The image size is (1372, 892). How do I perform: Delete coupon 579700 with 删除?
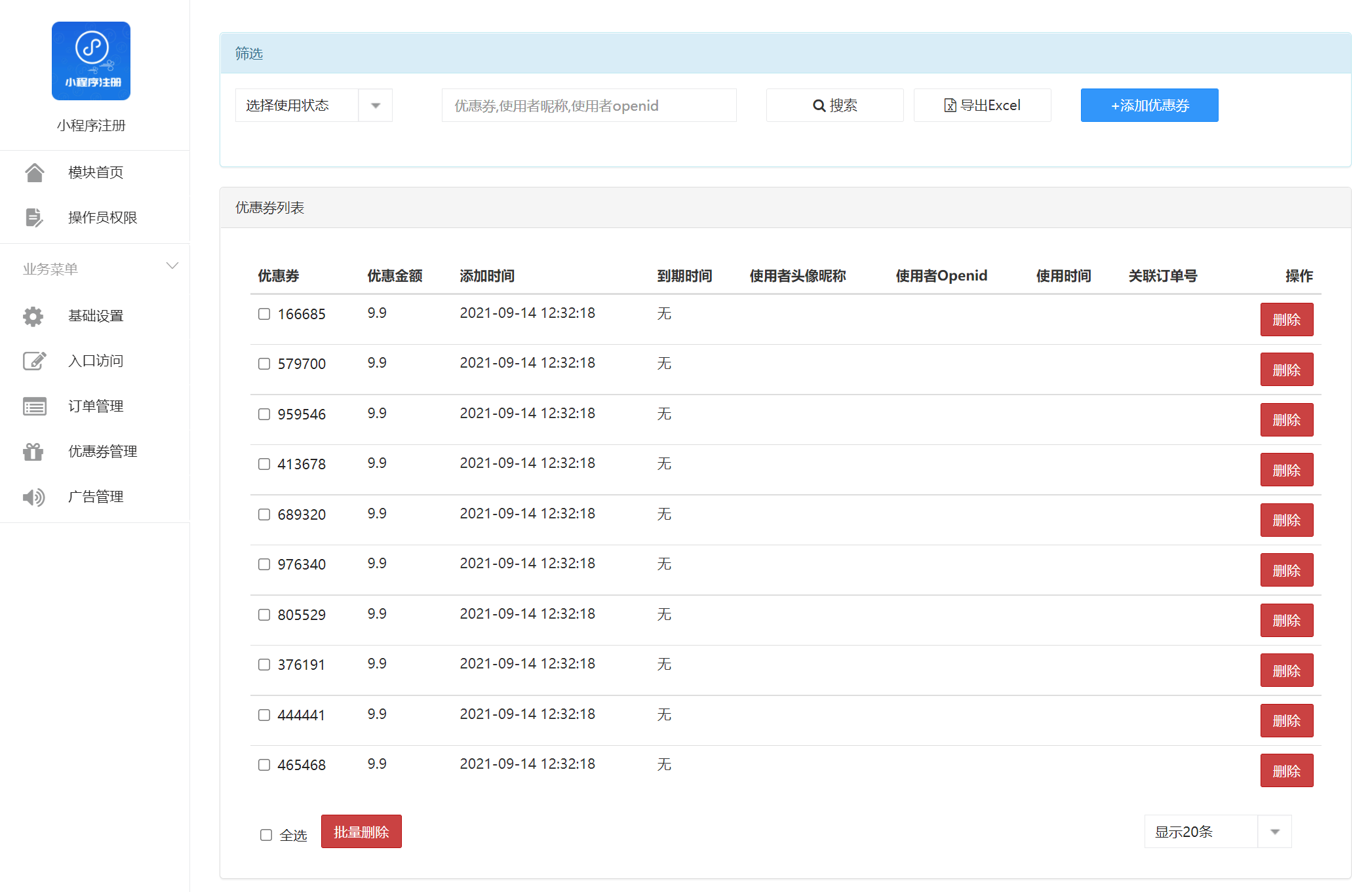(1287, 370)
